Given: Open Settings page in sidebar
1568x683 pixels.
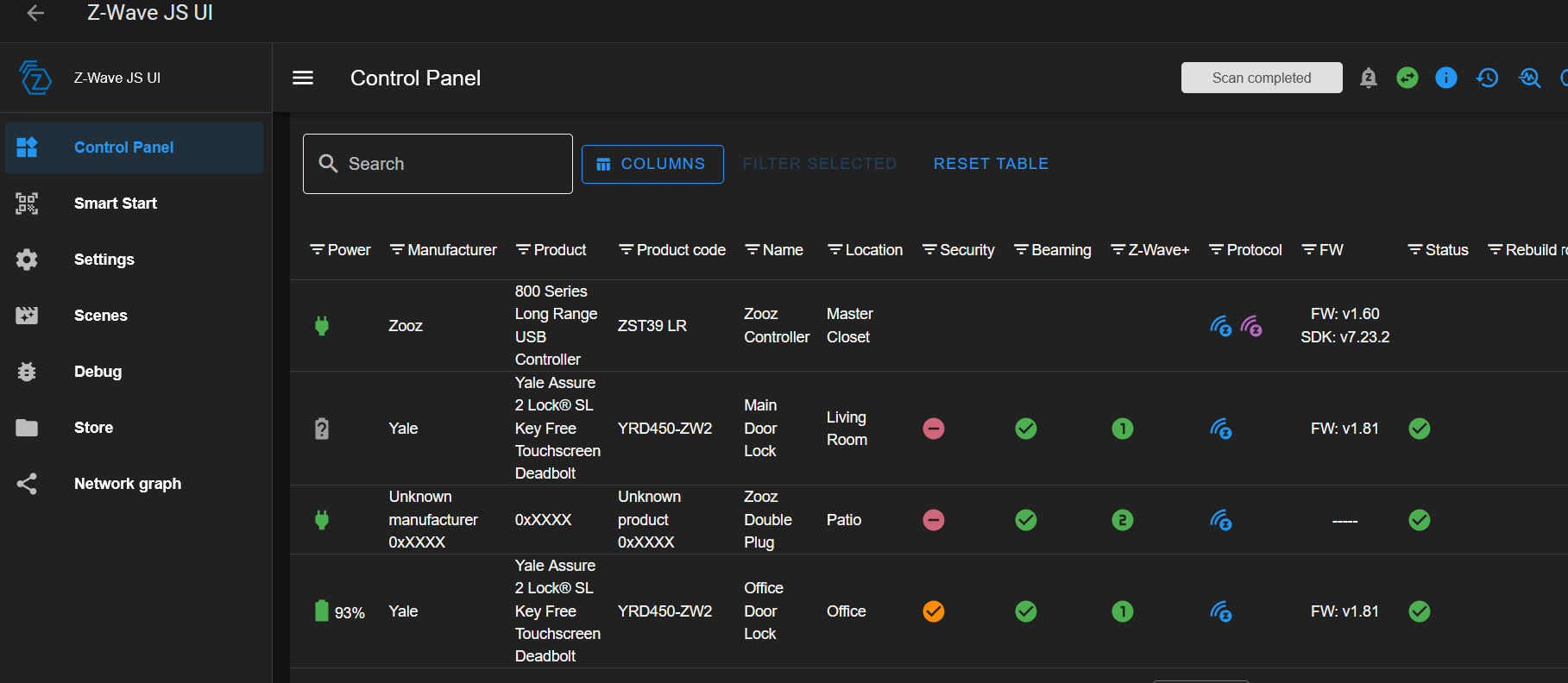Looking at the screenshot, I should point(104,260).
